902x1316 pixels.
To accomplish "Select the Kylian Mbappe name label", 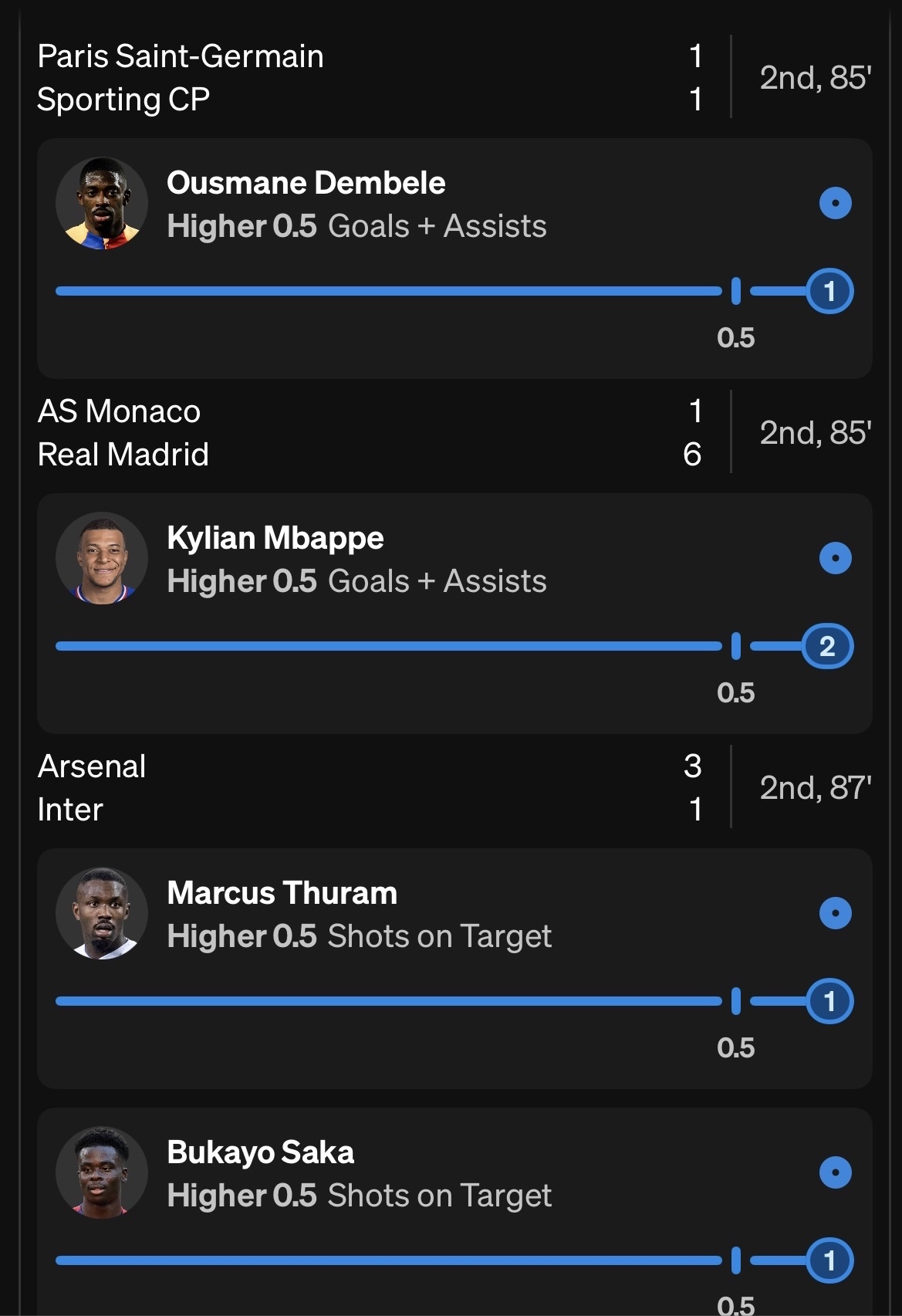I will (275, 538).
